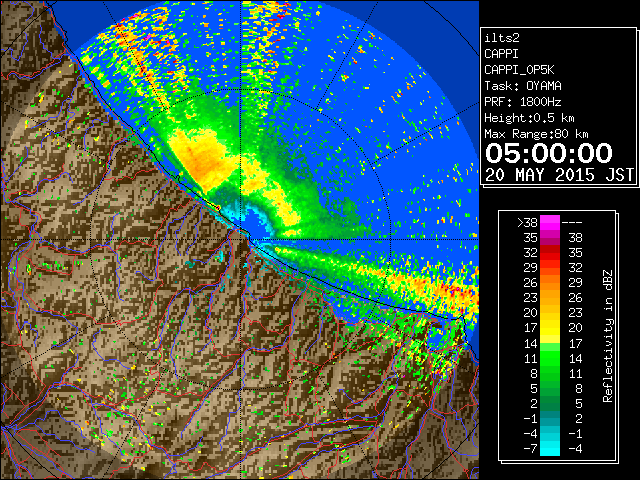Click the 'Reflectivity in dBZ' axis label

coord(608,336)
